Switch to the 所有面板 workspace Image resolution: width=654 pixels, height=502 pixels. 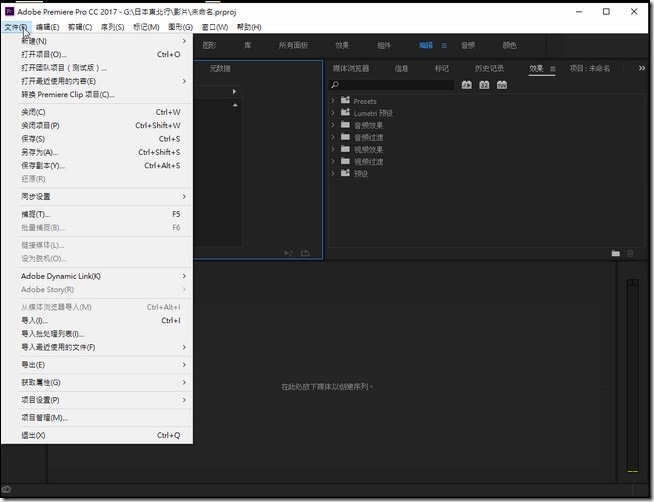(x=293, y=45)
